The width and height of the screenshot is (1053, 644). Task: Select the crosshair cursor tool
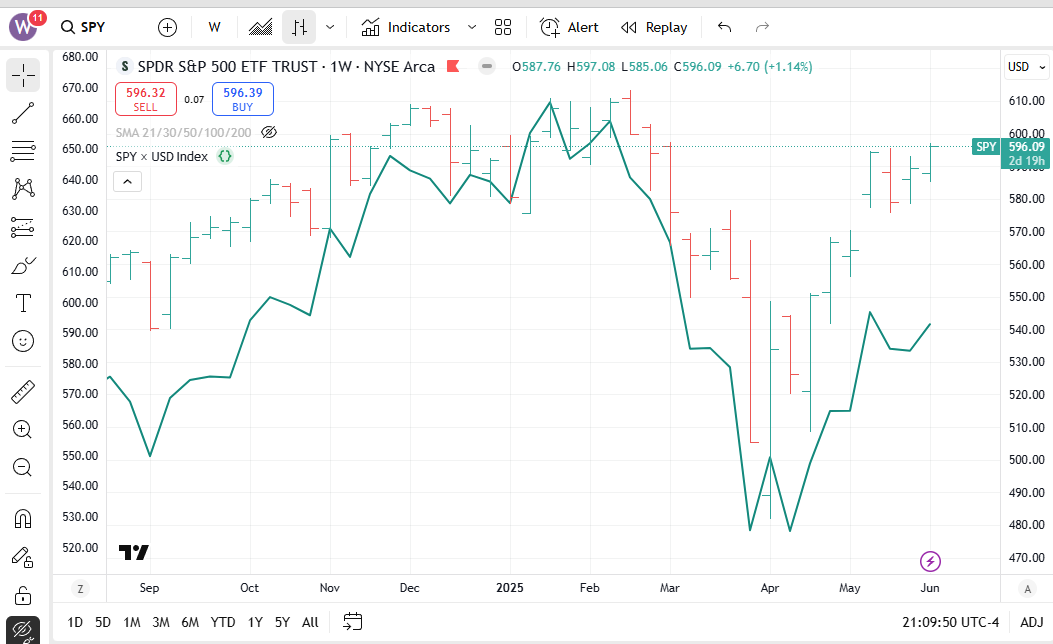pyautogui.click(x=23, y=75)
